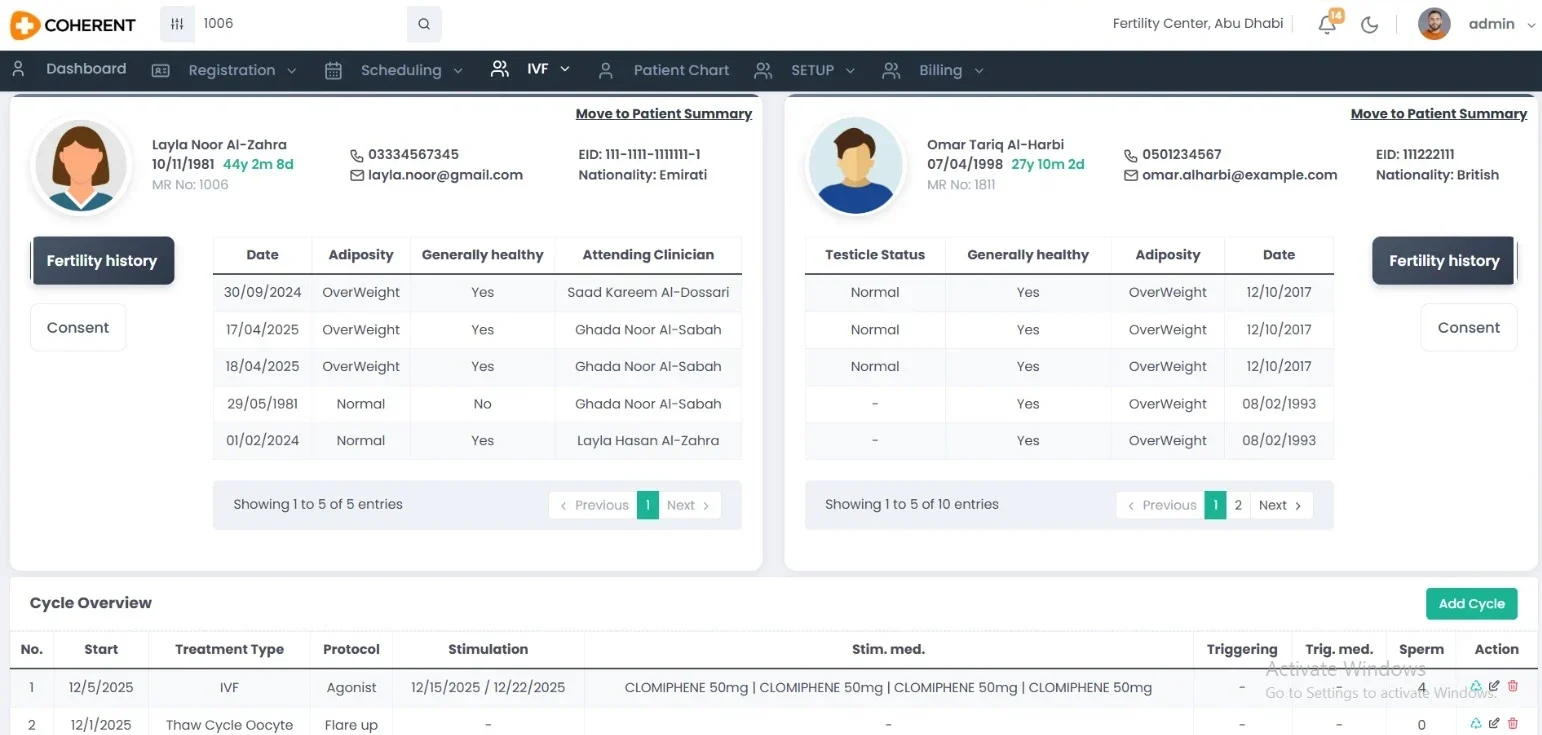Open the search filter options icon
The height and width of the screenshot is (735, 1542).
[x=177, y=24]
